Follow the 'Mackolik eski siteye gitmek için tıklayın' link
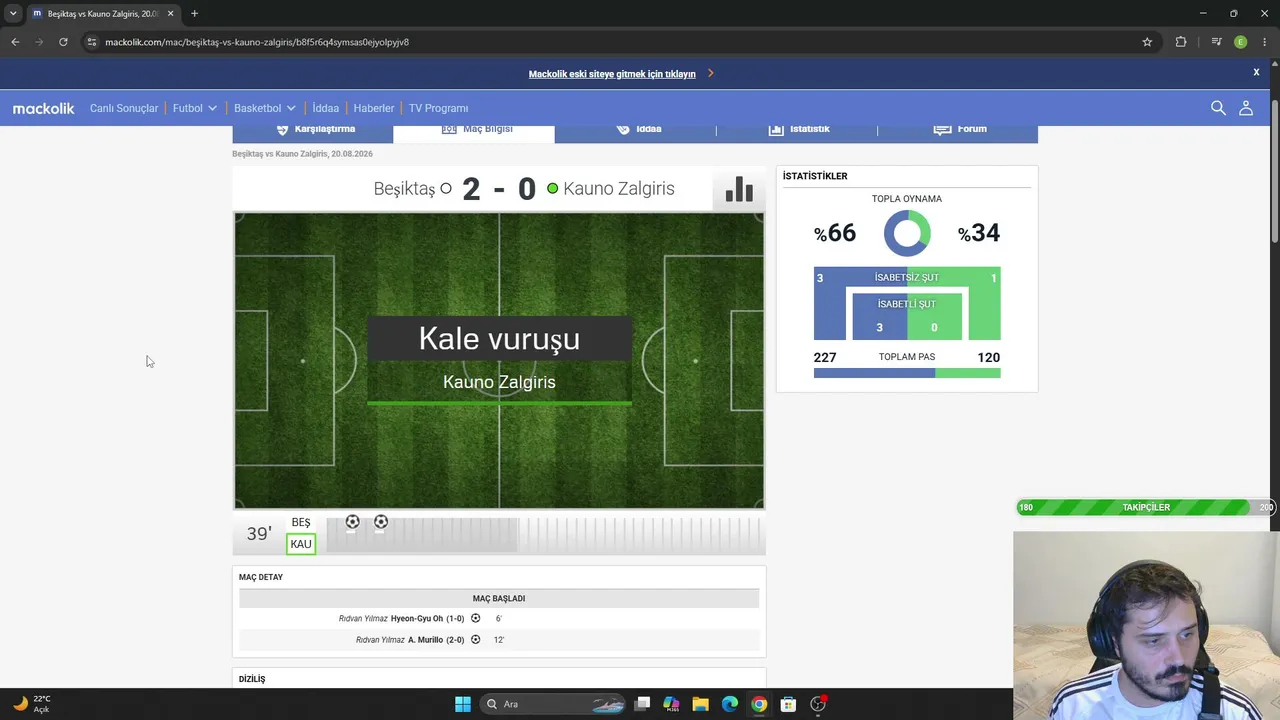 [x=612, y=74]
